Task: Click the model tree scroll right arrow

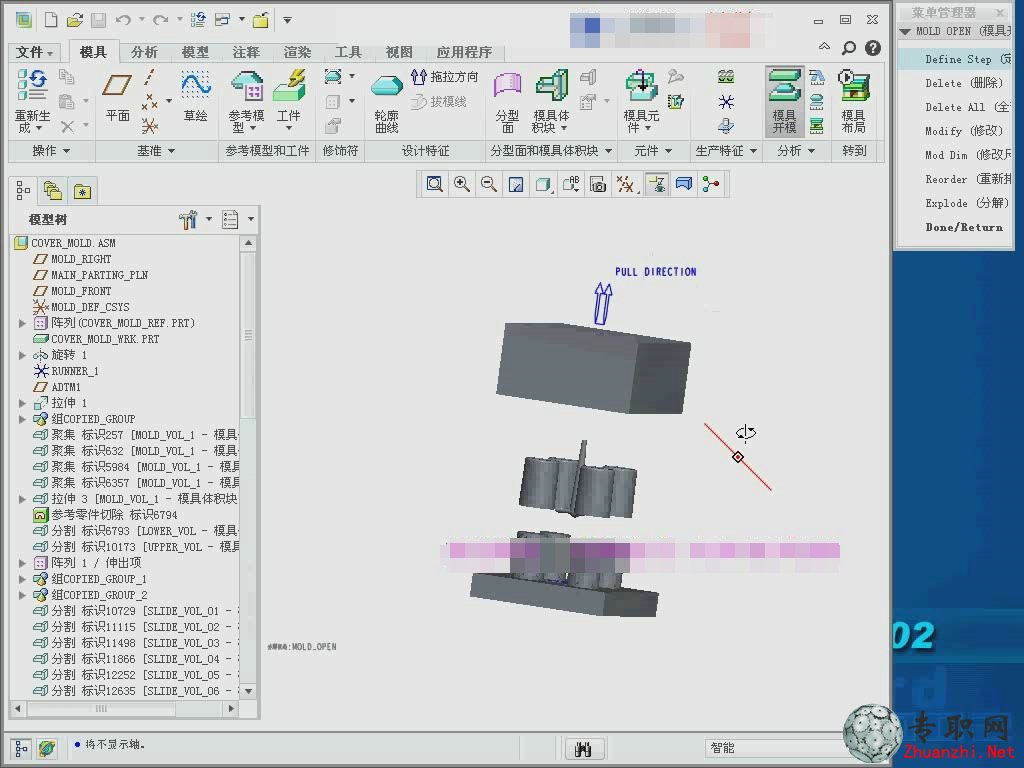Action: tap(231, 708)
